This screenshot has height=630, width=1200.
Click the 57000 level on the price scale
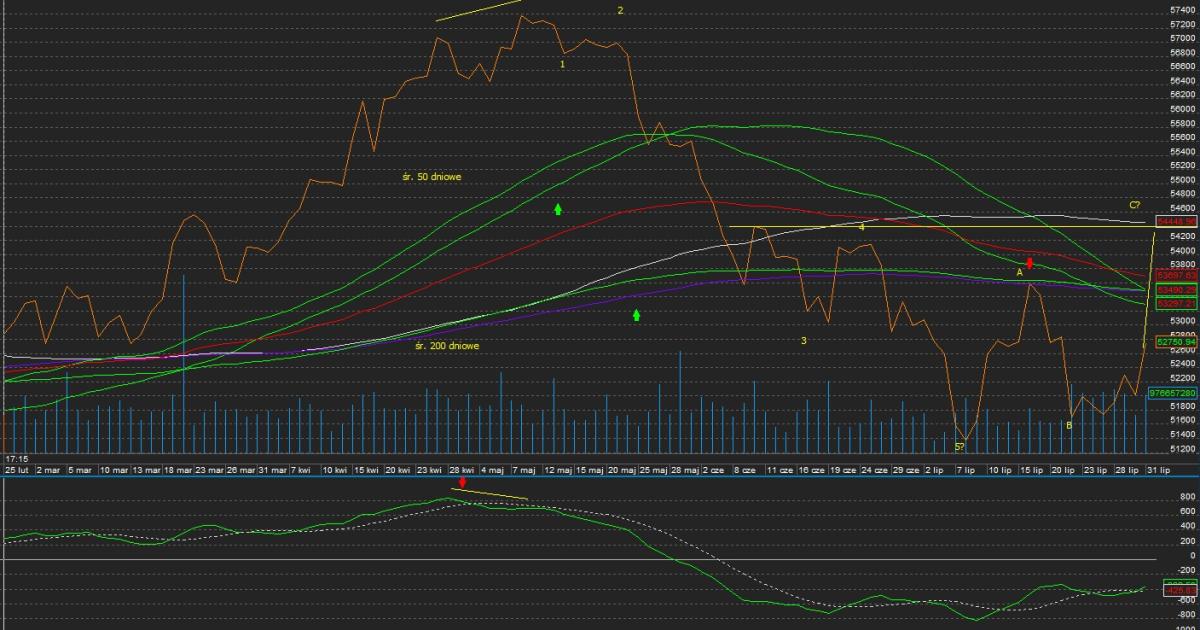pyautogui.click(x=1182, y=37)
